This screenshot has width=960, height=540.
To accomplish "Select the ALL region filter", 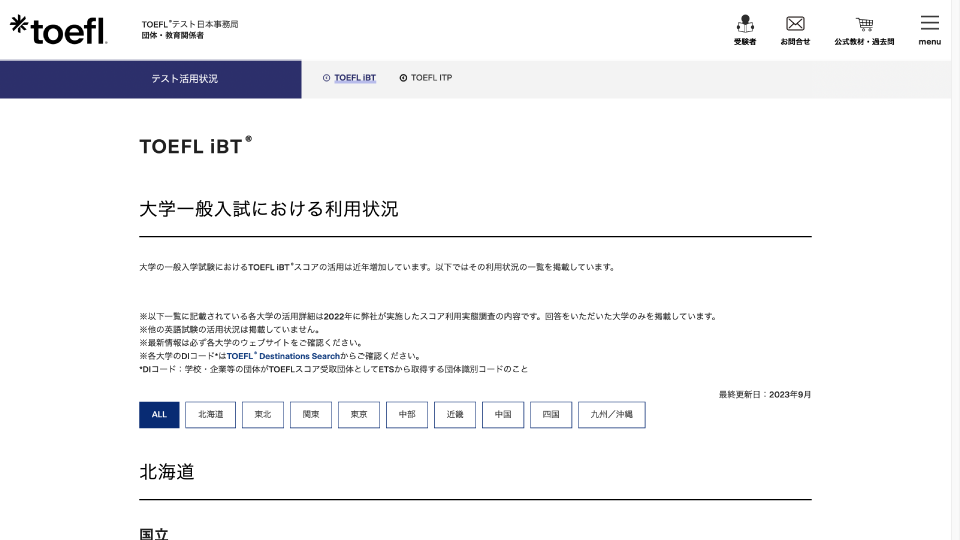I will [159, 414].
